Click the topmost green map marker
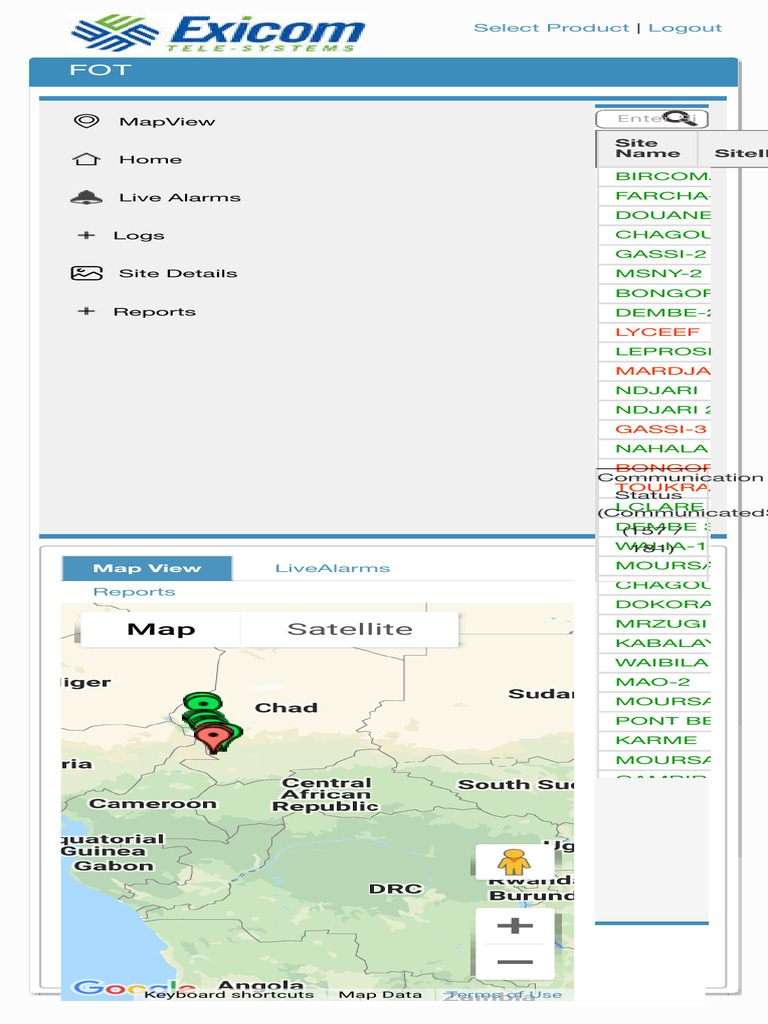 [x=202, y=703]
